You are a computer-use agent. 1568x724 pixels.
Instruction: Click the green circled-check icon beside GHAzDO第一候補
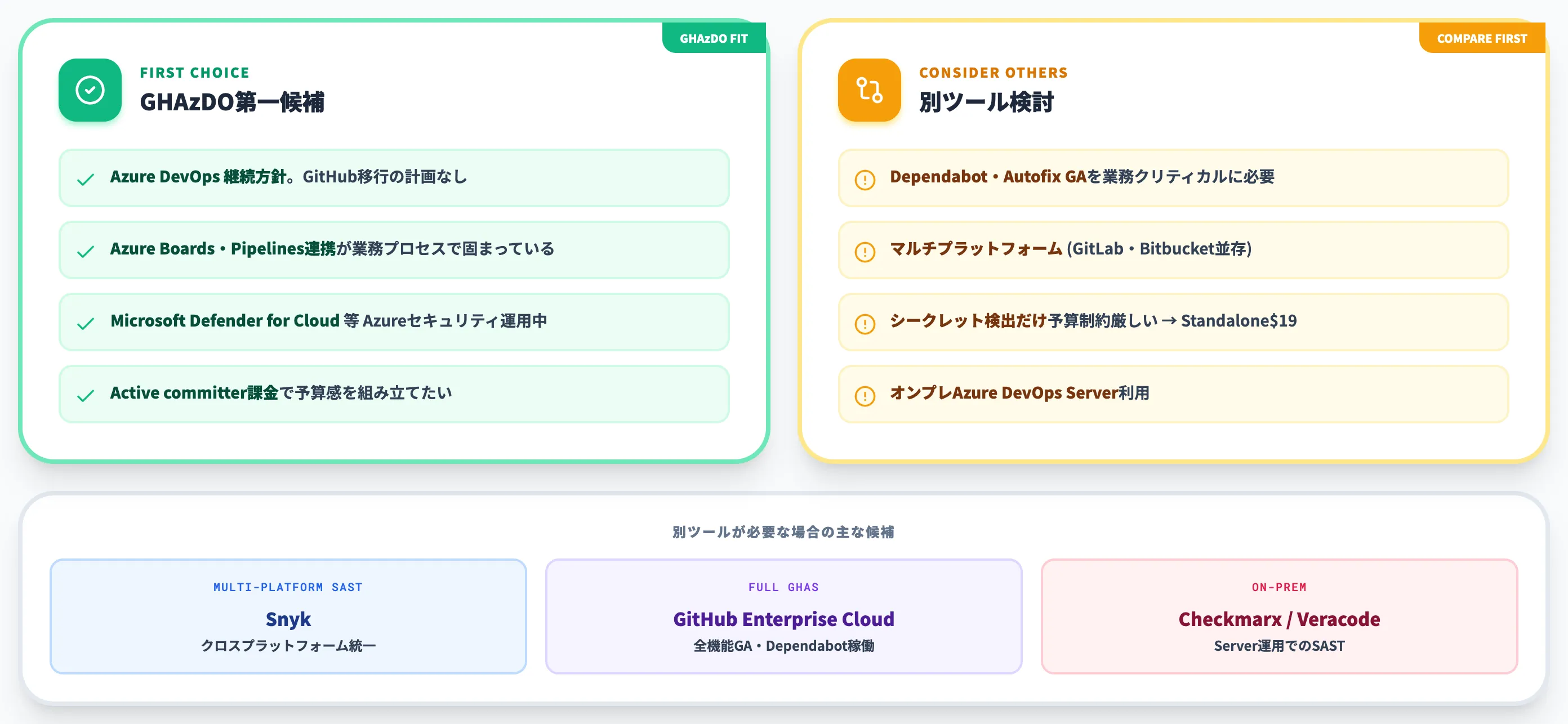(90, 90)
